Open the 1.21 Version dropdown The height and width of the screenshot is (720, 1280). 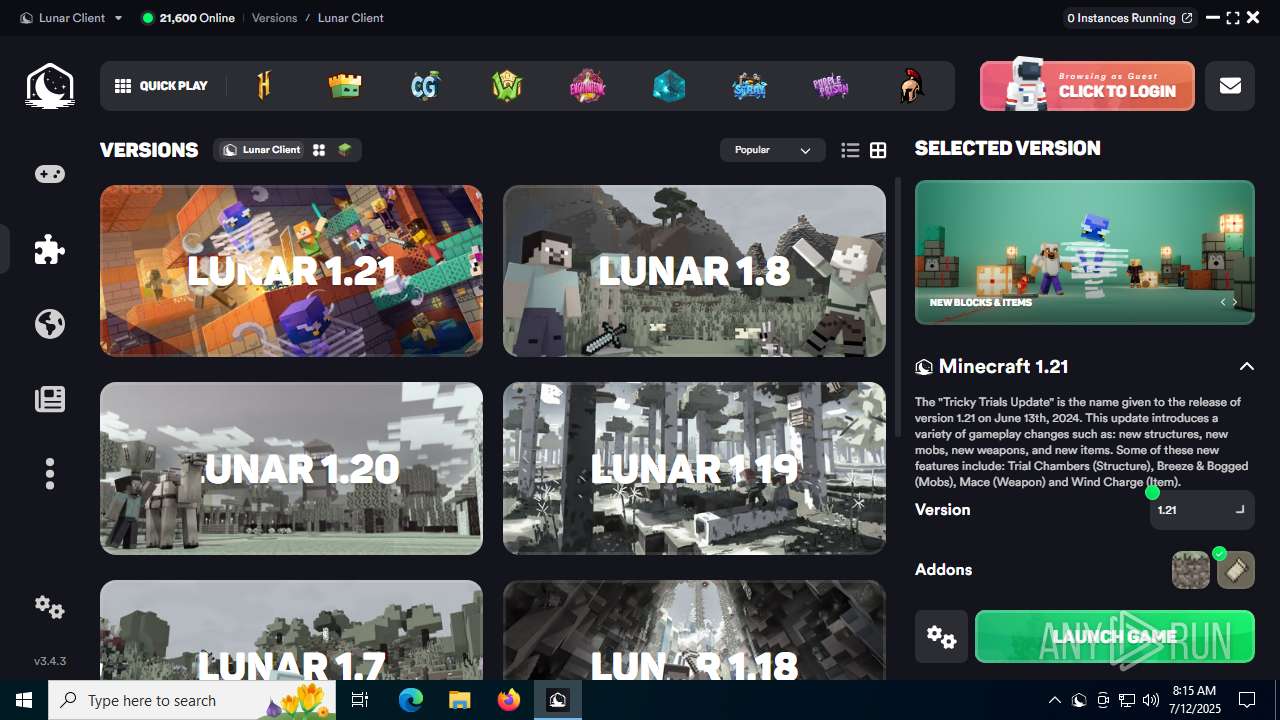tap(1202, 510)
